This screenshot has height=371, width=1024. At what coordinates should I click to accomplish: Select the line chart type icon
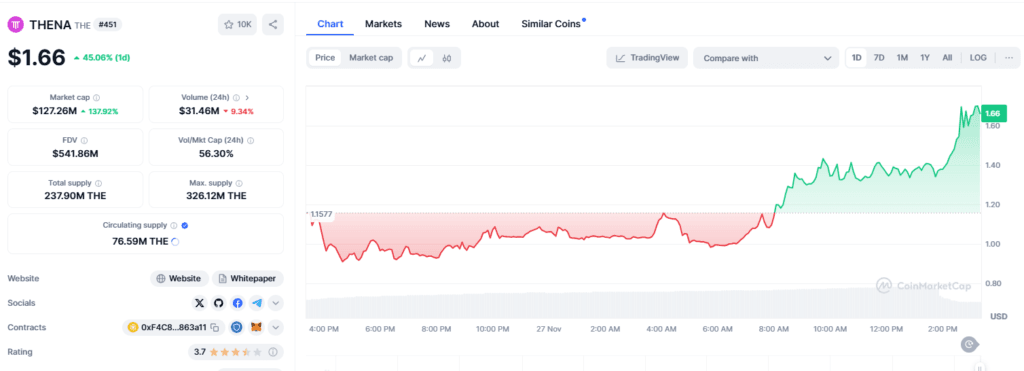coord(422,58)
